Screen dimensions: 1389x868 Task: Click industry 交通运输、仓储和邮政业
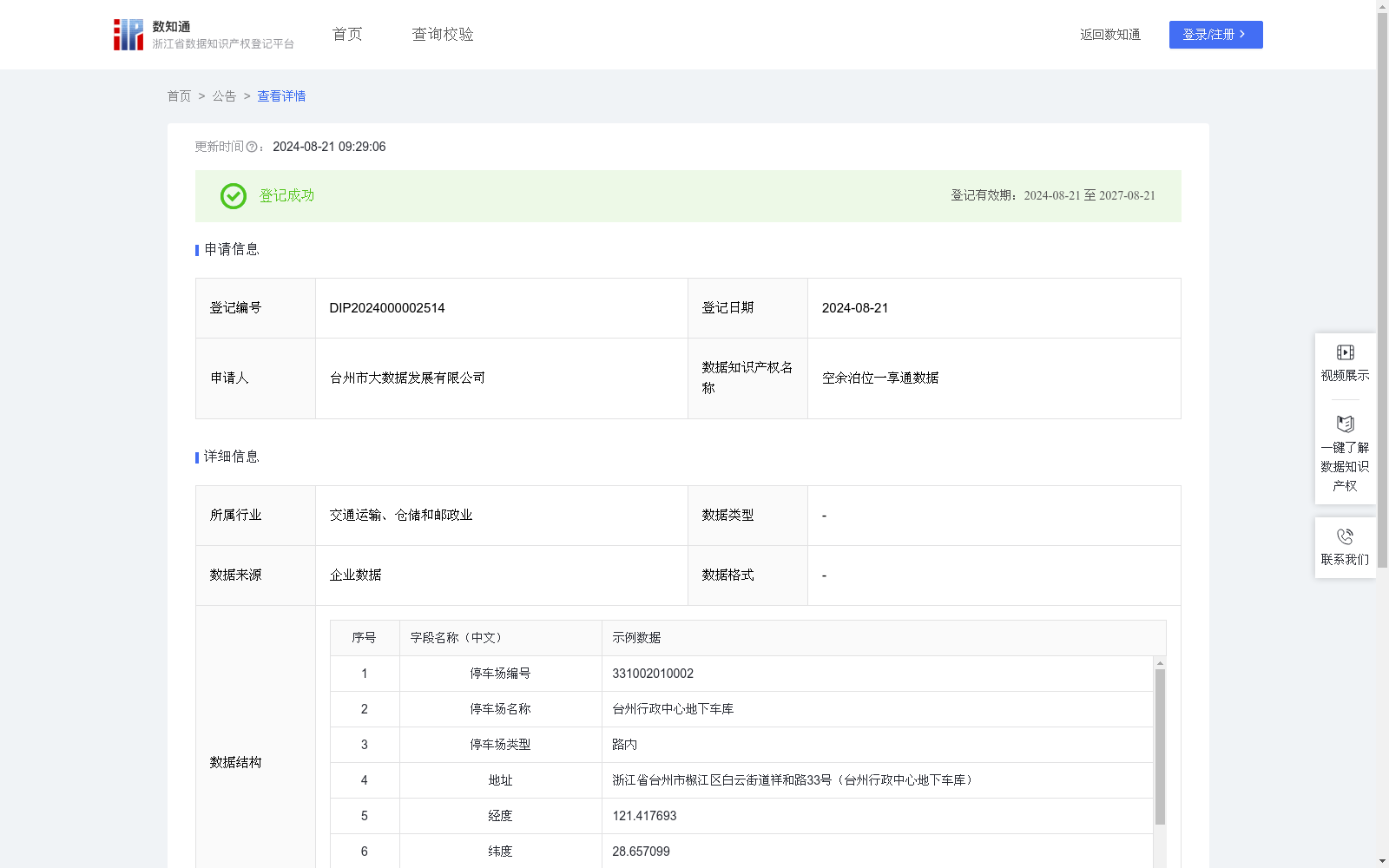click(401, 516)
